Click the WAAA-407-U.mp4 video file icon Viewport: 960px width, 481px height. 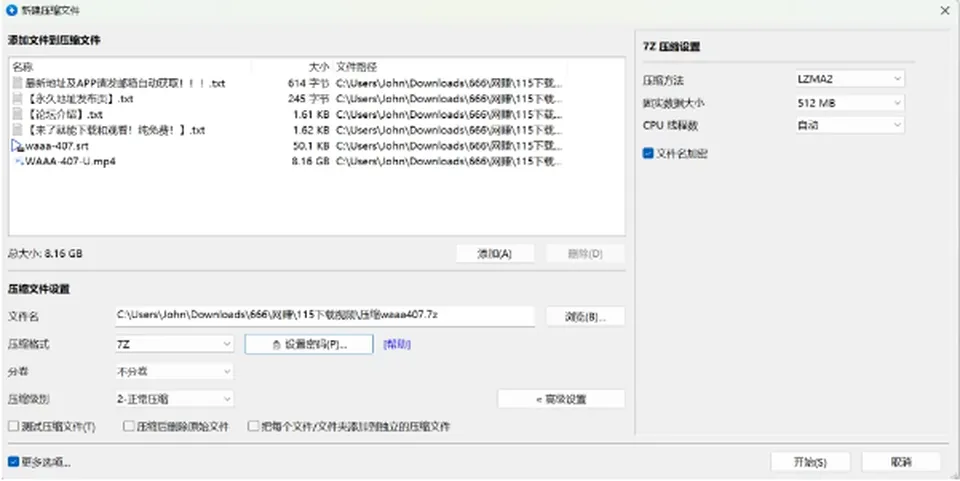click(18, 162)
